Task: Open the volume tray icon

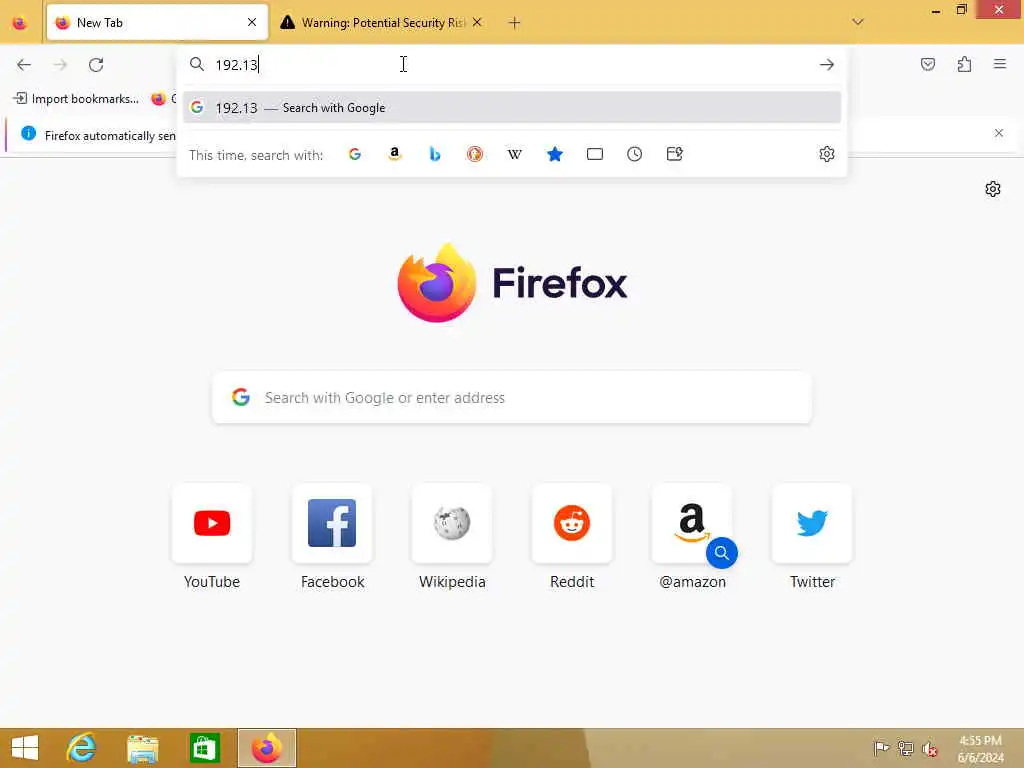Action: point(930,749)
